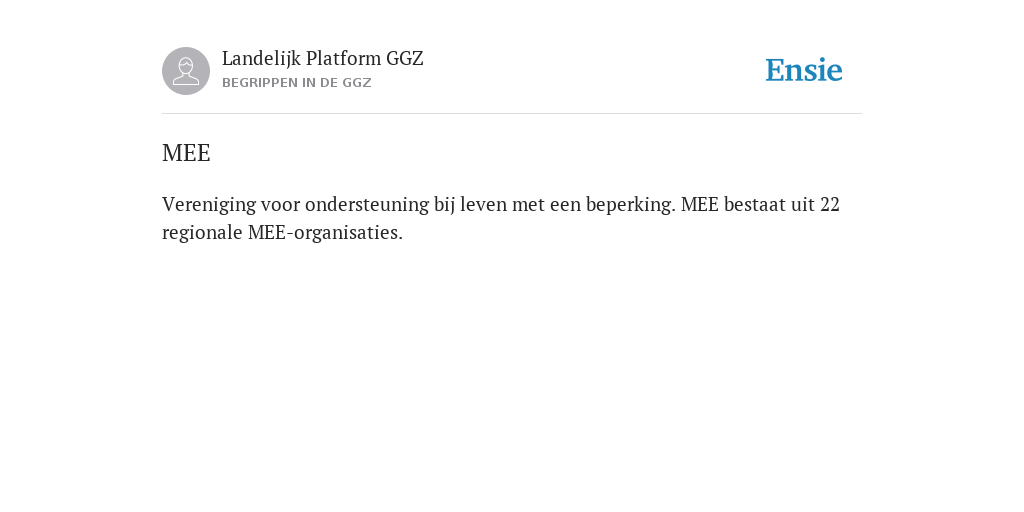Viewport: 1024px width, 512px height.
Task: Open the Landelijk Platform GGZ author name
Action: point(323,58)
